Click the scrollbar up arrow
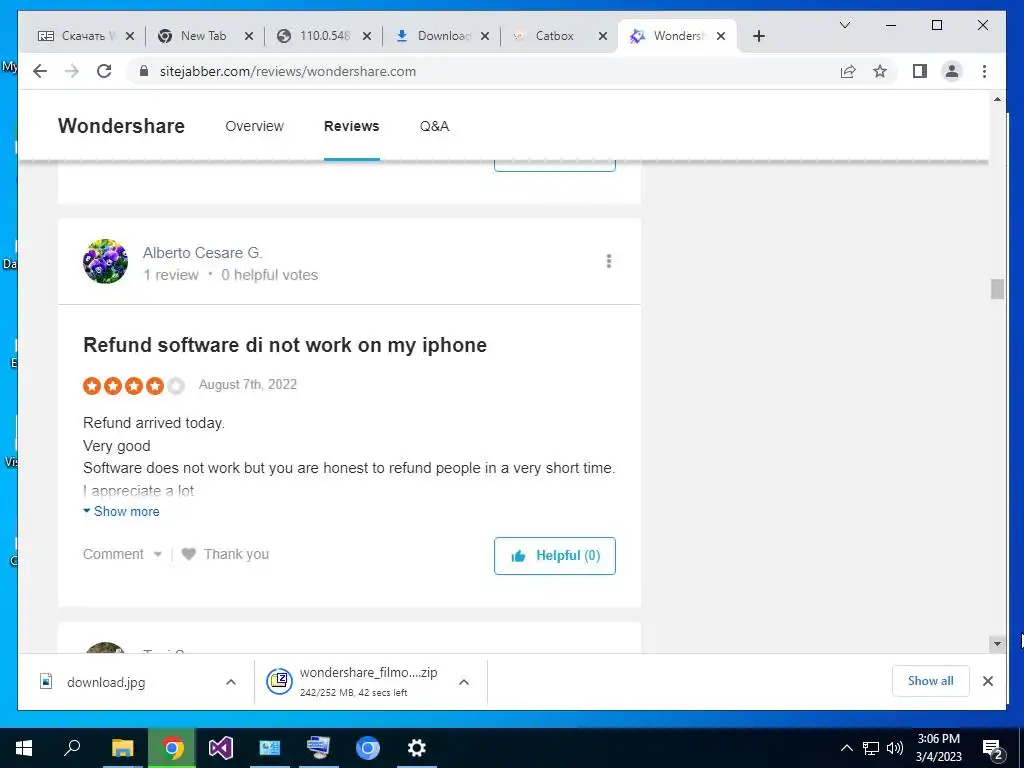 997,99
